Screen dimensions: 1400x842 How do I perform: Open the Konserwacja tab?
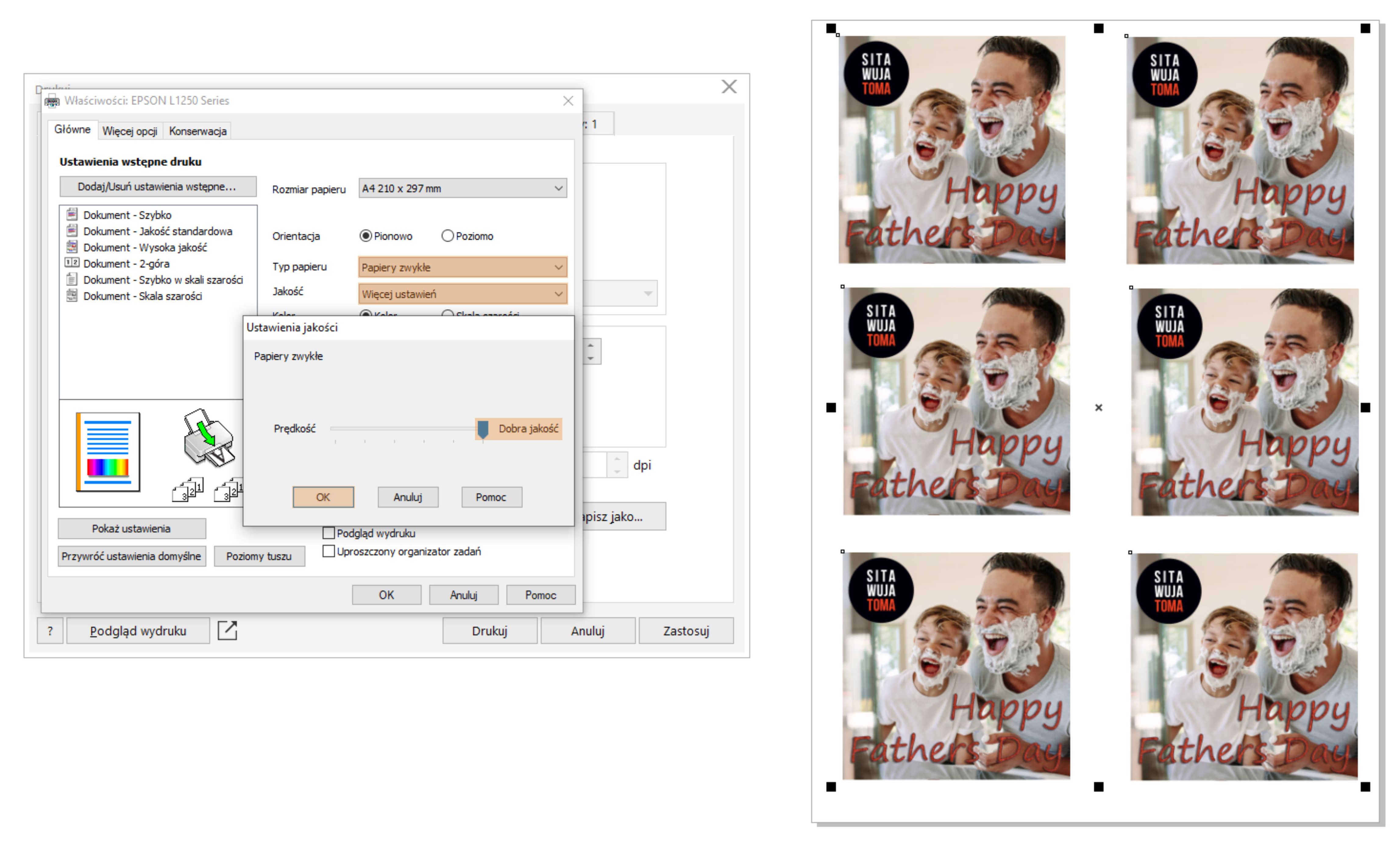coord(197,131)
